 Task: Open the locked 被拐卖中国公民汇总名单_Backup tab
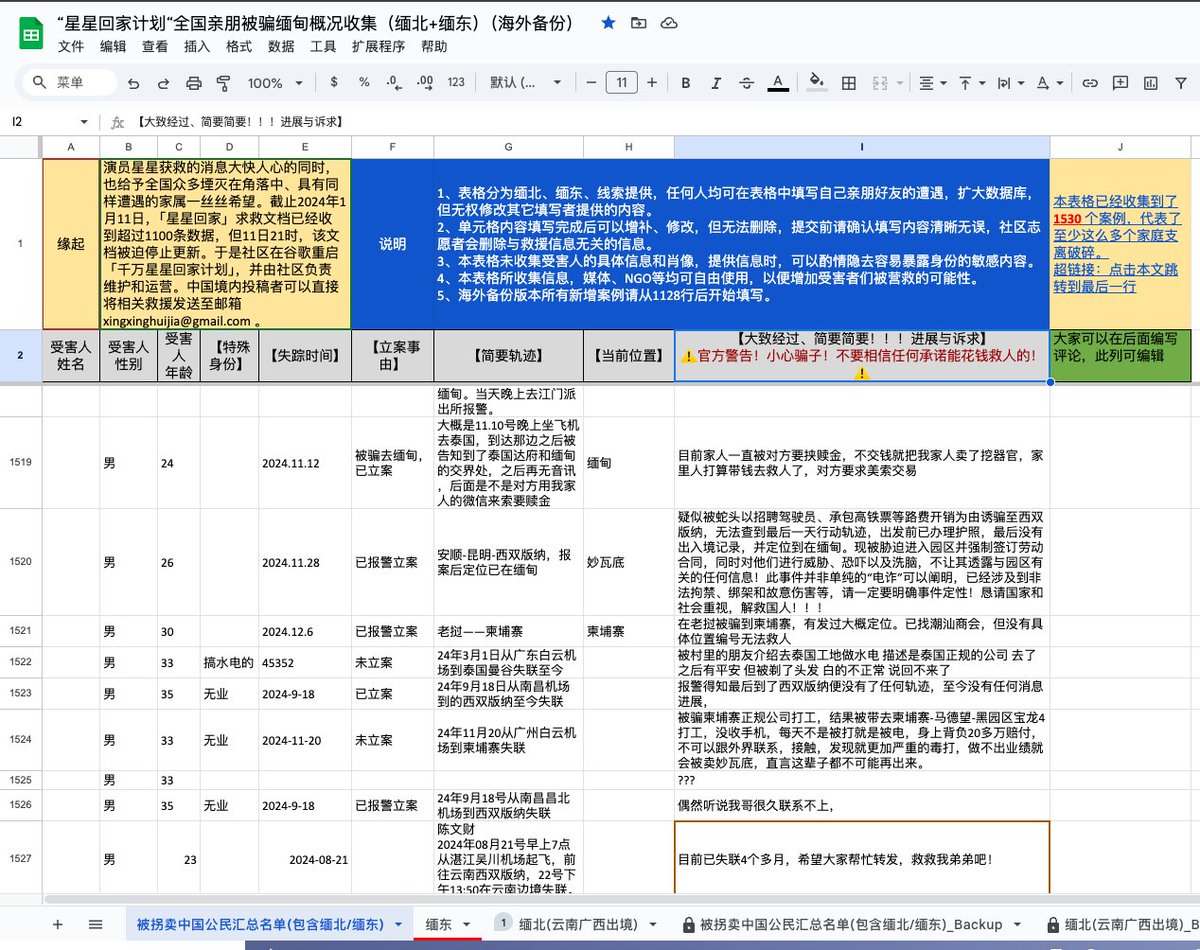point(854,924)
